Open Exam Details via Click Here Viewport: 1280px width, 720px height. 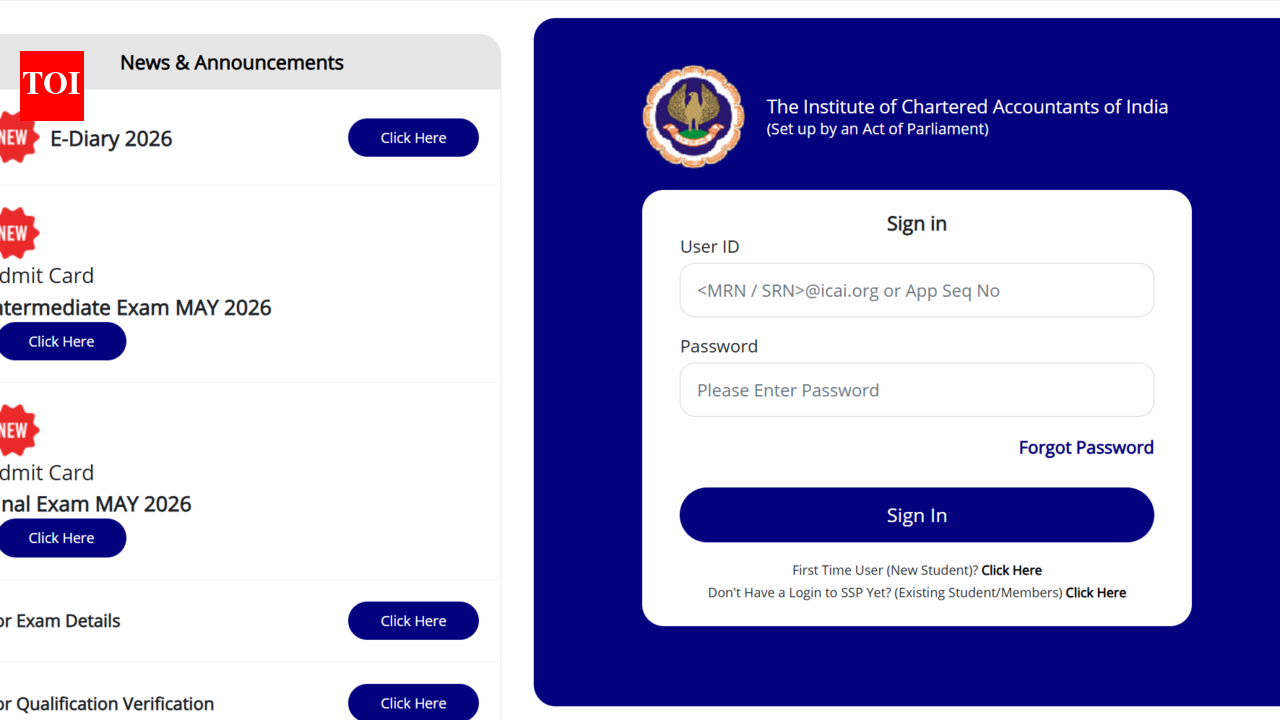413,620
